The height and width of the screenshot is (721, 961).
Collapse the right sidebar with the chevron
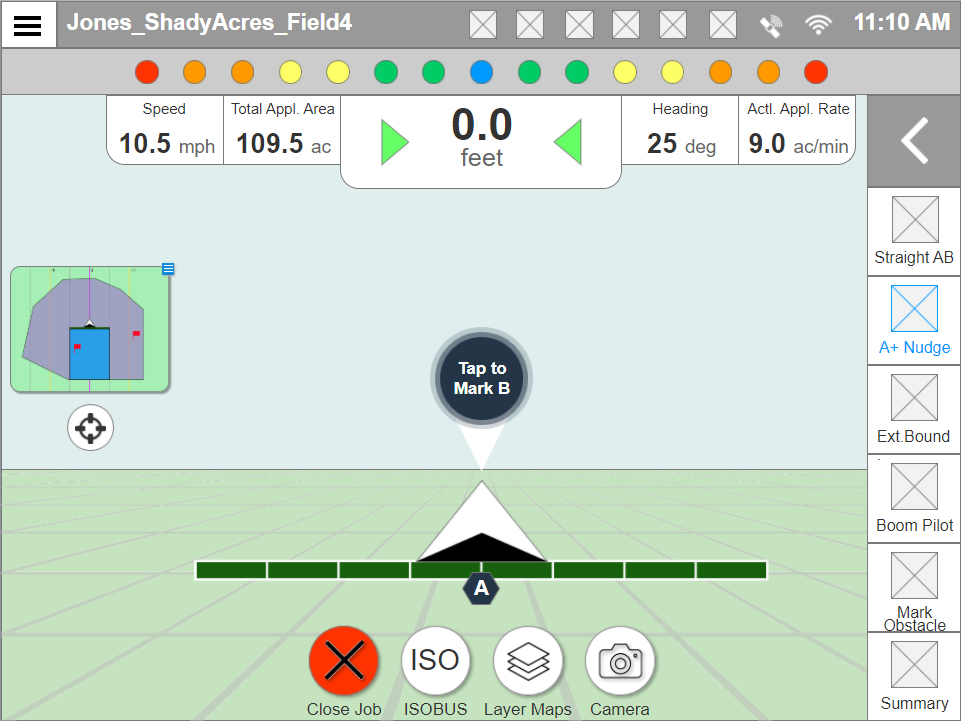point(912,141)
